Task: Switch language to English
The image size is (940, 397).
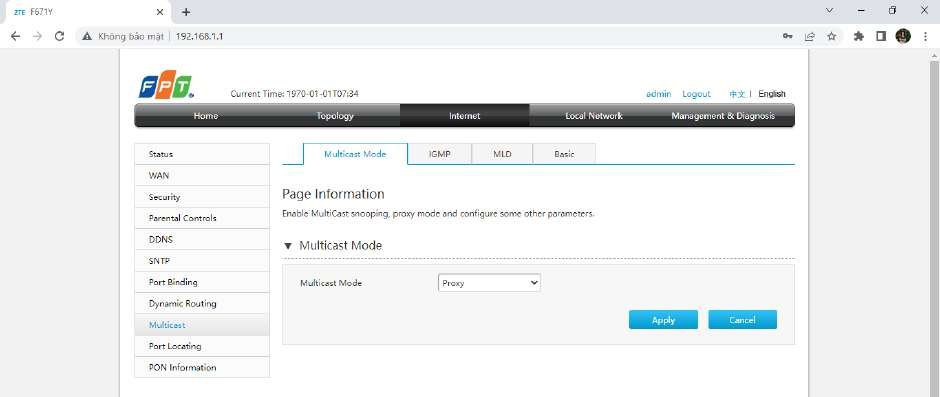Action: pos(772,94)
